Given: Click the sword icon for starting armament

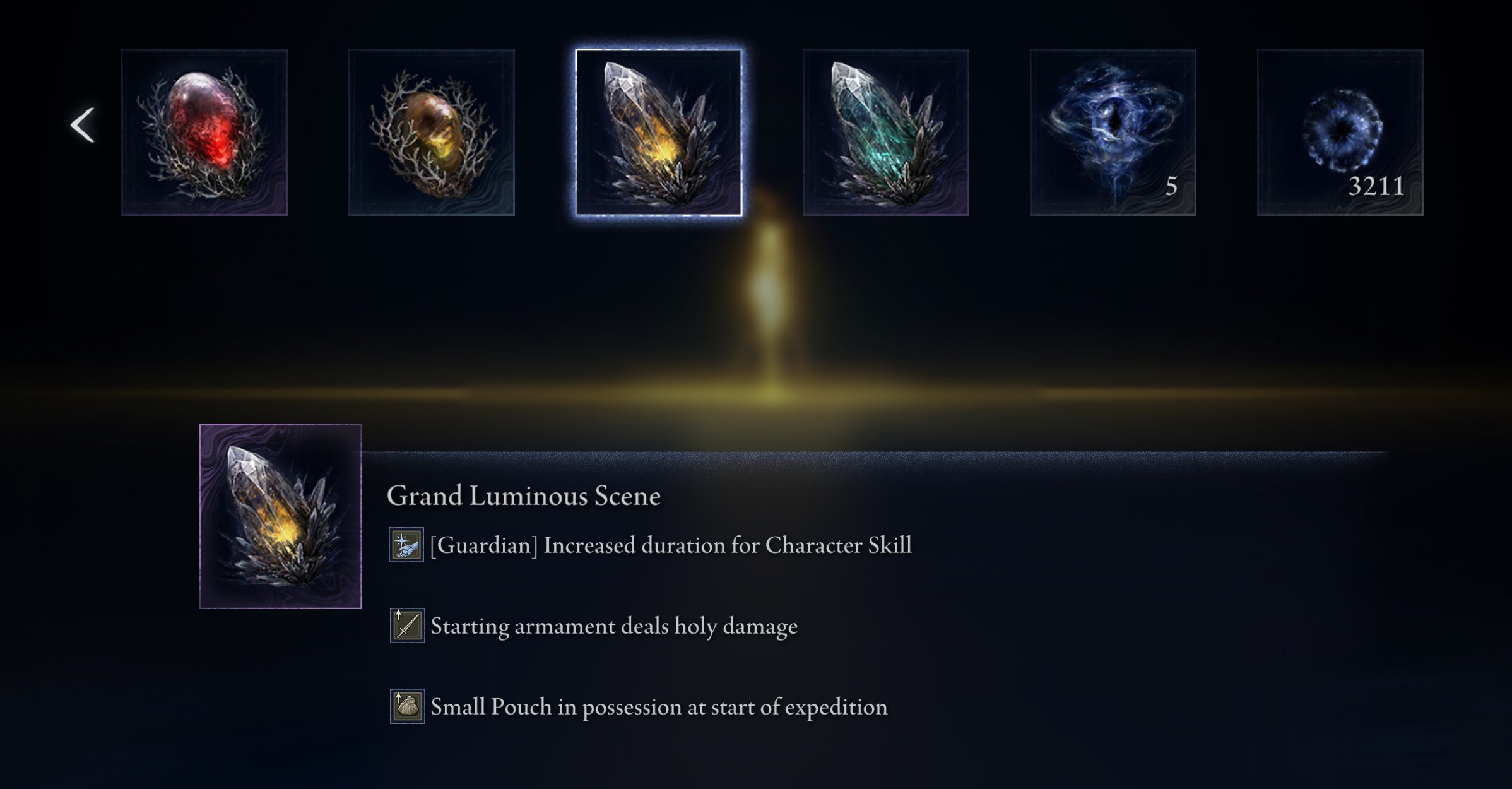Looking at the screenshot, I should click(x=407, y=626).
